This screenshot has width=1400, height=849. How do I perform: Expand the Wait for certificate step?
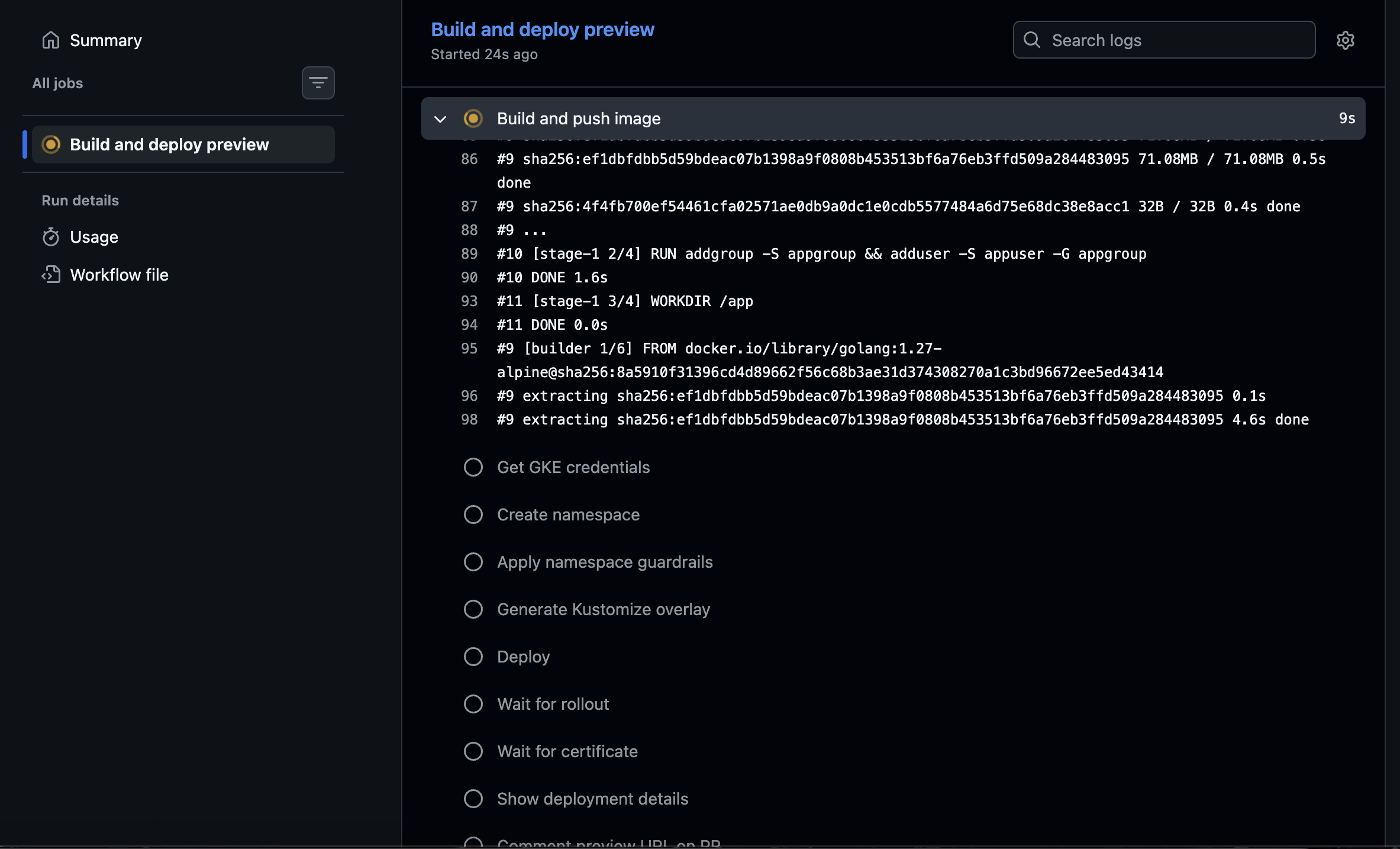(x=893, y=751)
